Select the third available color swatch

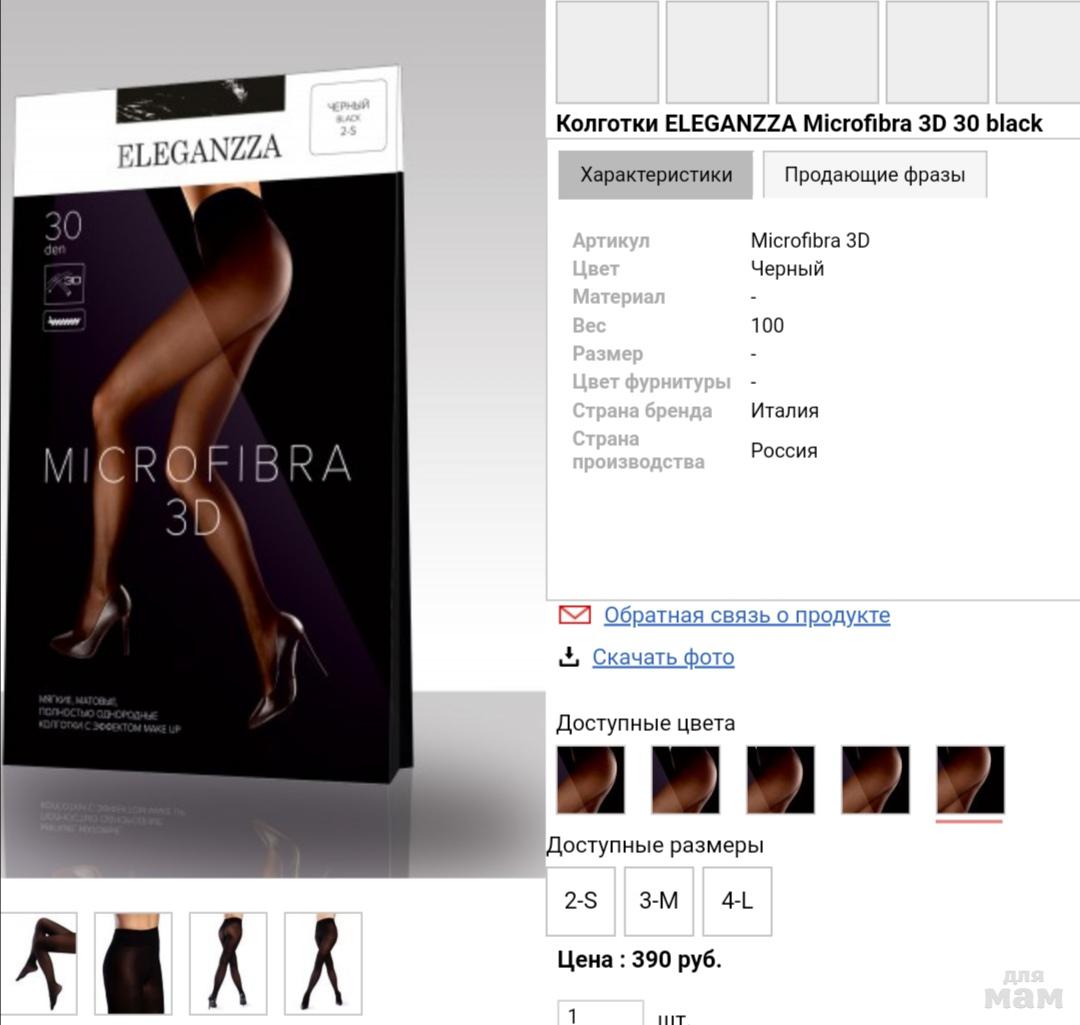pyautogui.click(x=780, y=780)
